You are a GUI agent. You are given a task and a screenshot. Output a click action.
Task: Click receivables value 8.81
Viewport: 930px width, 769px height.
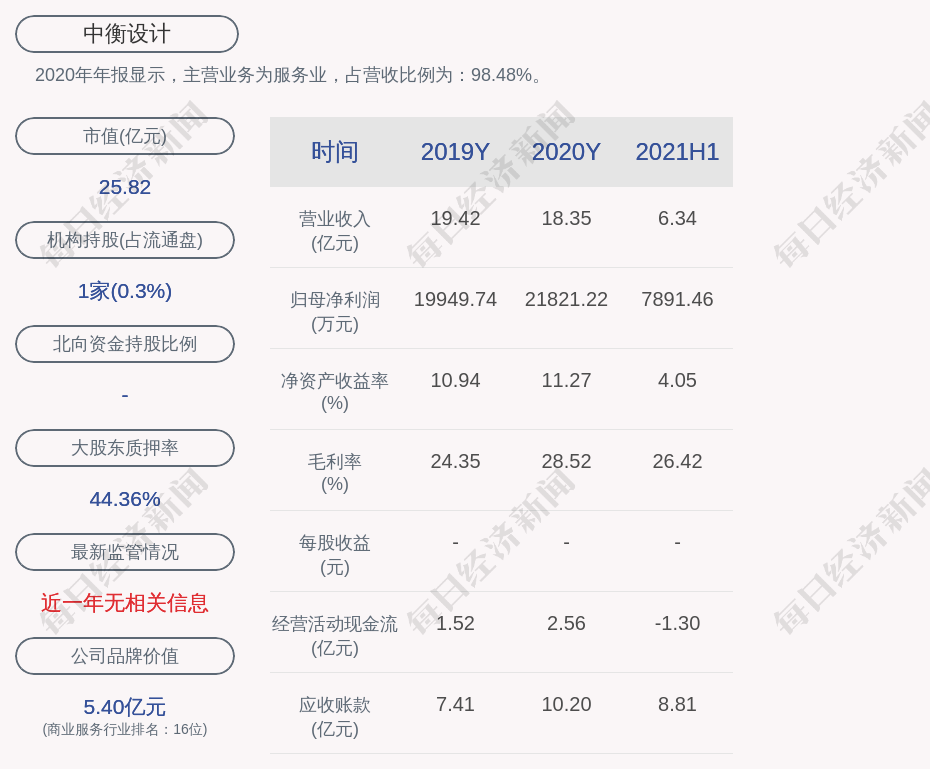point(677,704)
